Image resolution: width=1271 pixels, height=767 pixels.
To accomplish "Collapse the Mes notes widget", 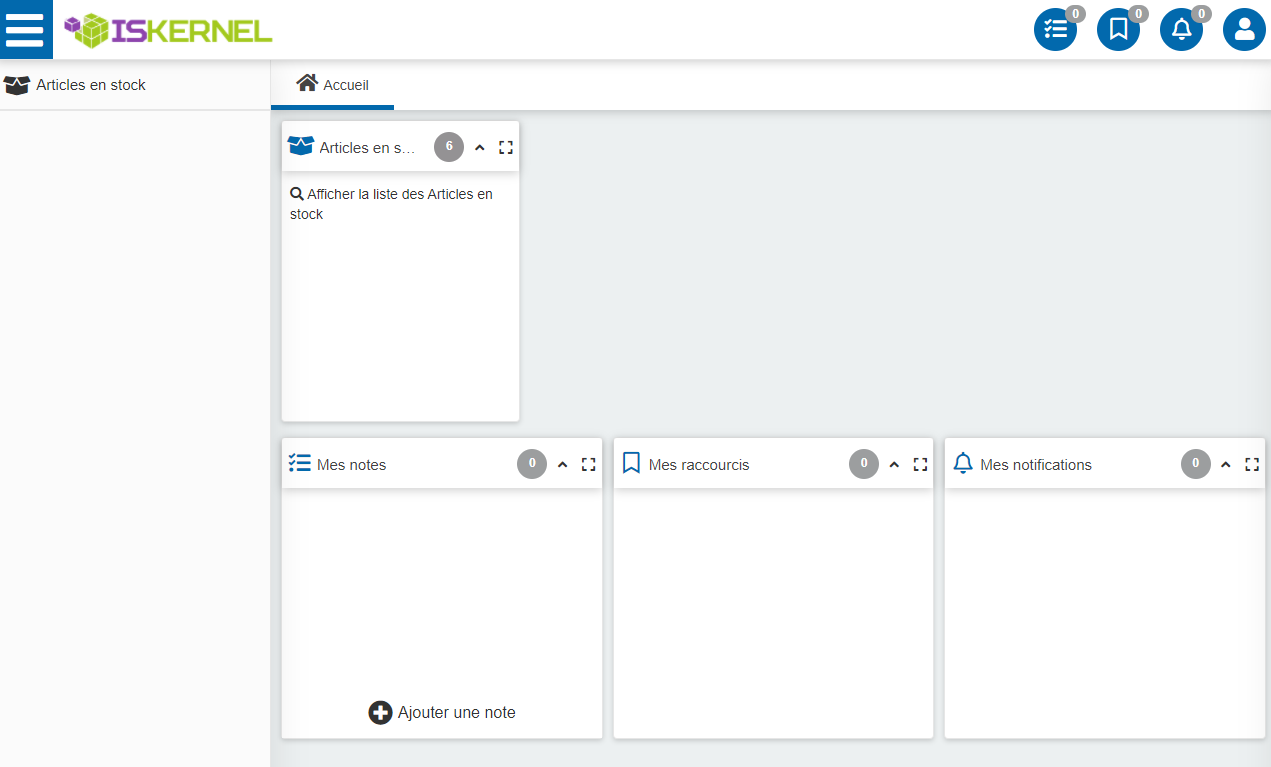I will (562, 464).
